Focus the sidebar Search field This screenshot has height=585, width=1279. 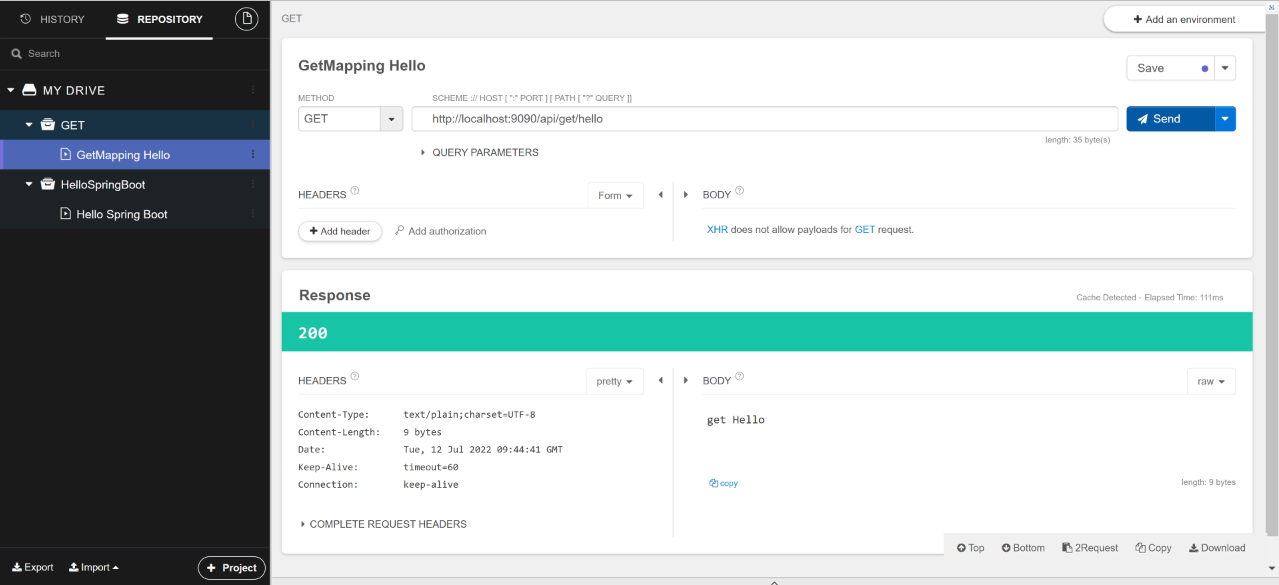135,54
